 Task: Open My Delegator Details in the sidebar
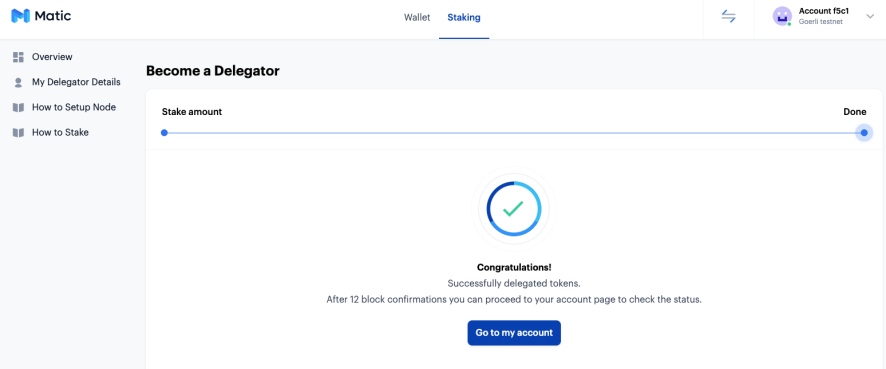click(76, 82)
